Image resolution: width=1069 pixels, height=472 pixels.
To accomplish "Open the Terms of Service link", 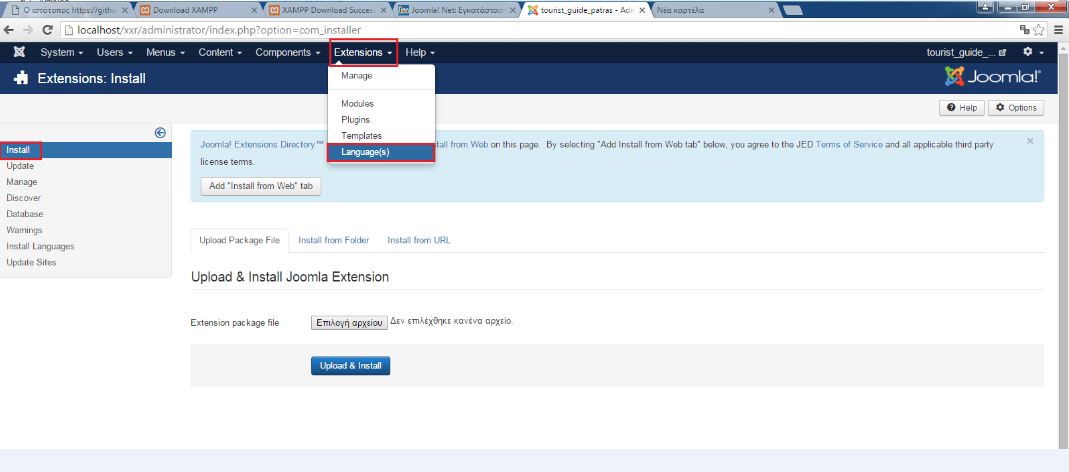I will click(x=849, y=145).
